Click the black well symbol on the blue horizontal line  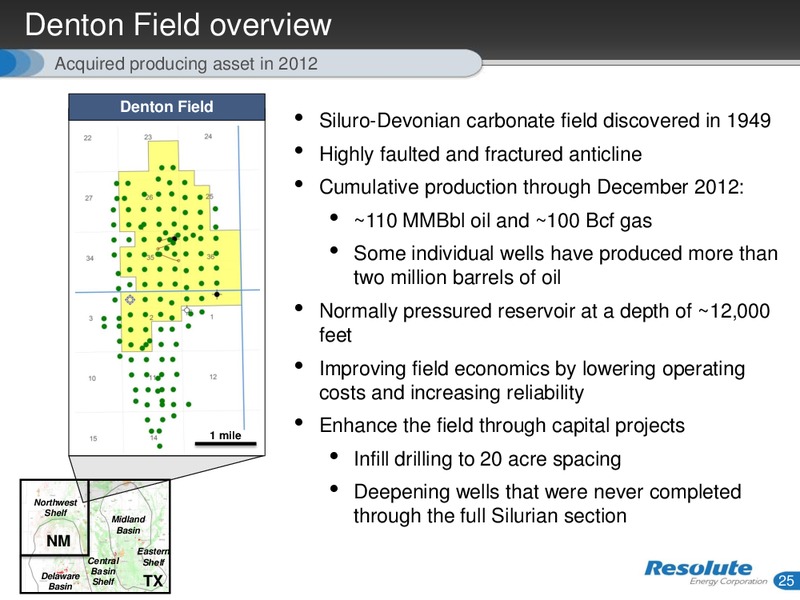click(x=217, y=294)
